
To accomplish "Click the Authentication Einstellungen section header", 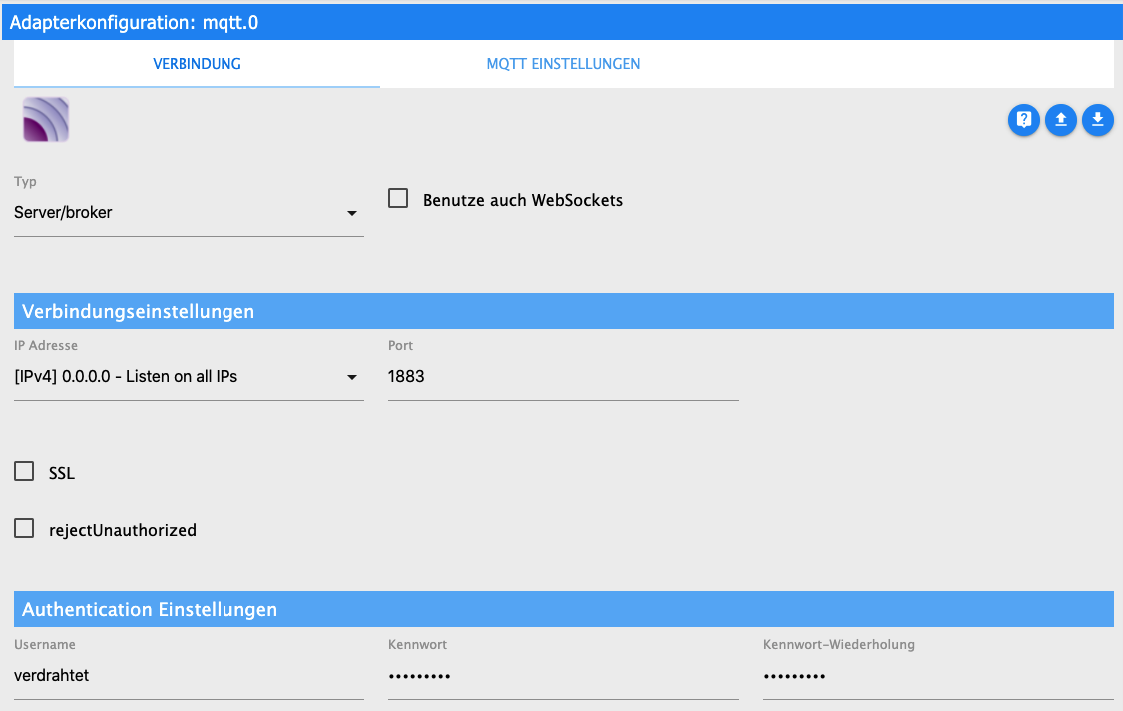I will coord(563,609).
